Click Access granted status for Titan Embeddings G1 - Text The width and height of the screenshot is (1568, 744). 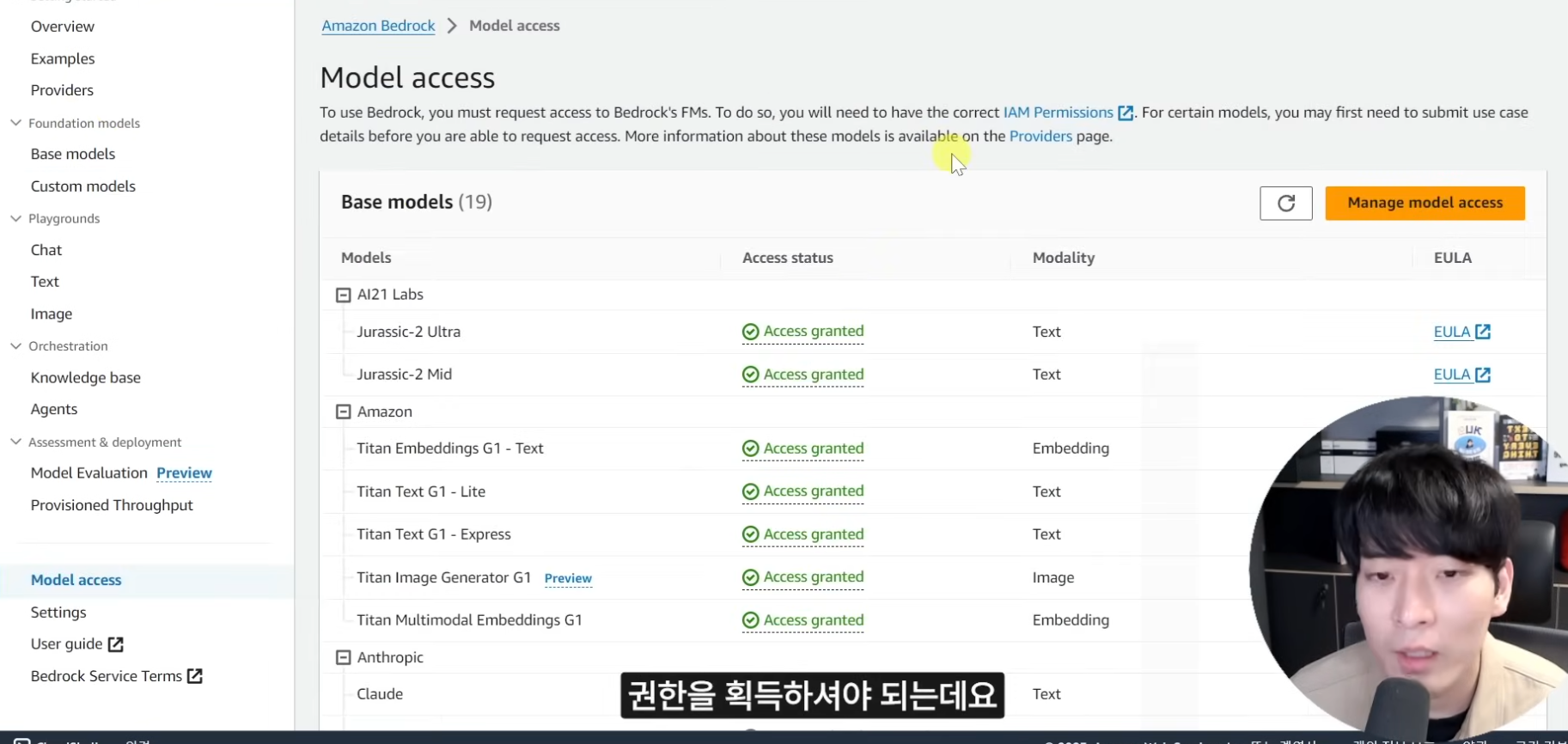(803, 448)
